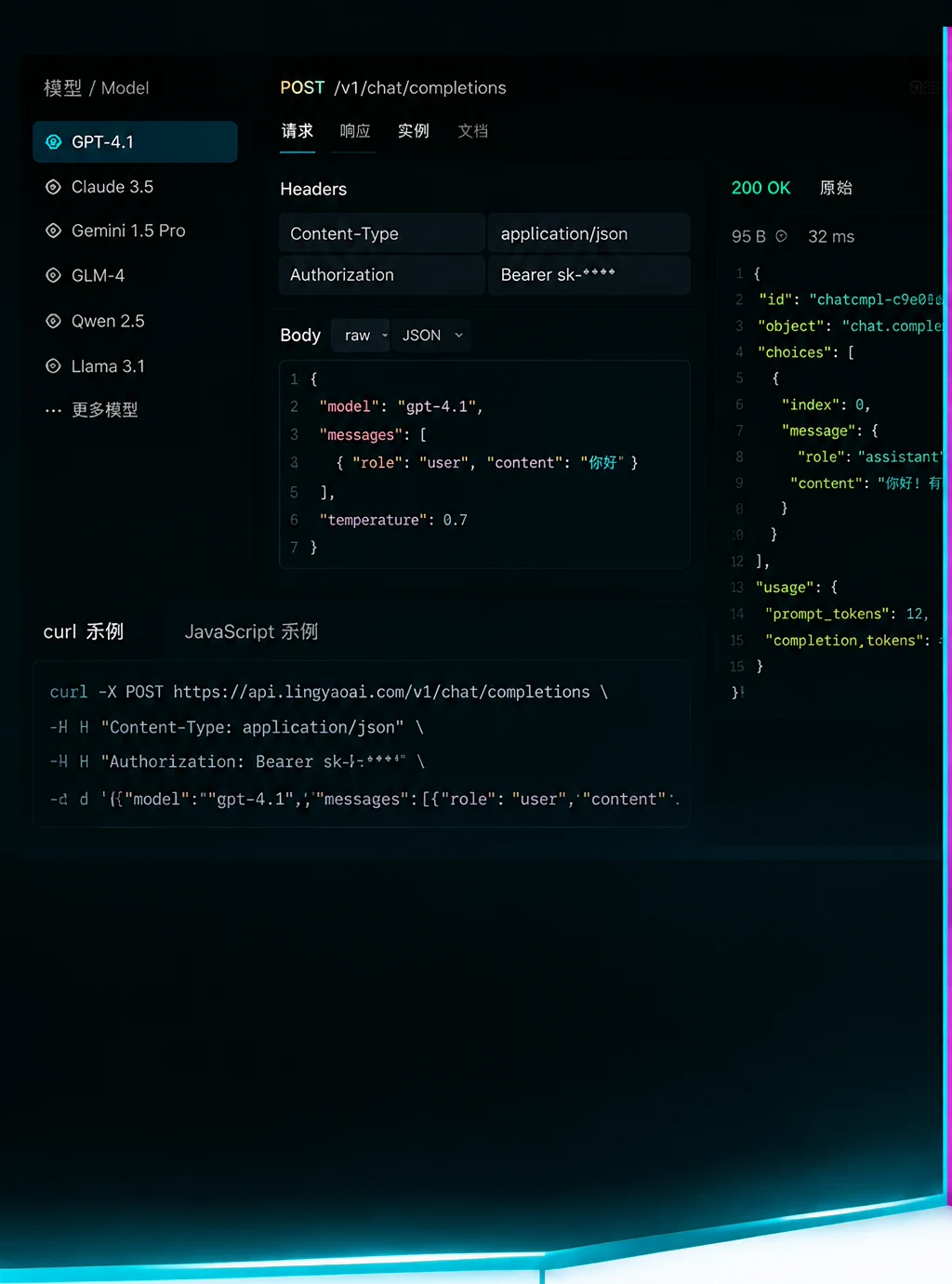
Task: Click the 模型 / Model sidebar heading
Action: coord(97,88)
